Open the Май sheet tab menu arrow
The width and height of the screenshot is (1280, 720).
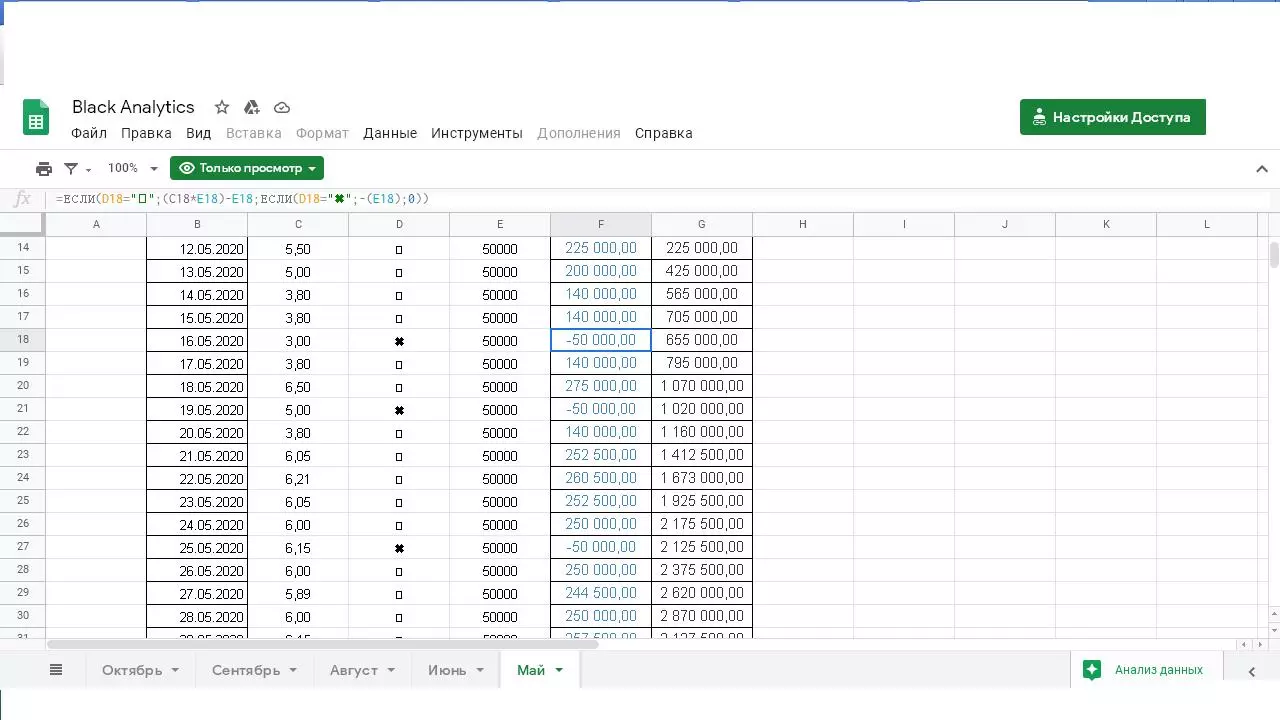tap(559, 670)
